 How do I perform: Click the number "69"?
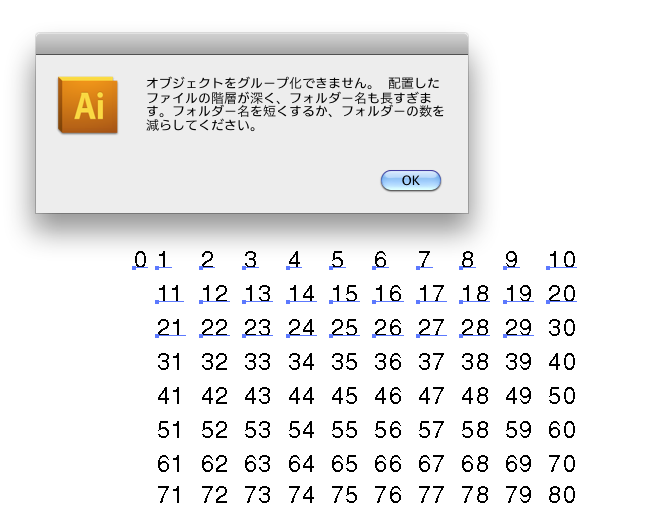519,464
